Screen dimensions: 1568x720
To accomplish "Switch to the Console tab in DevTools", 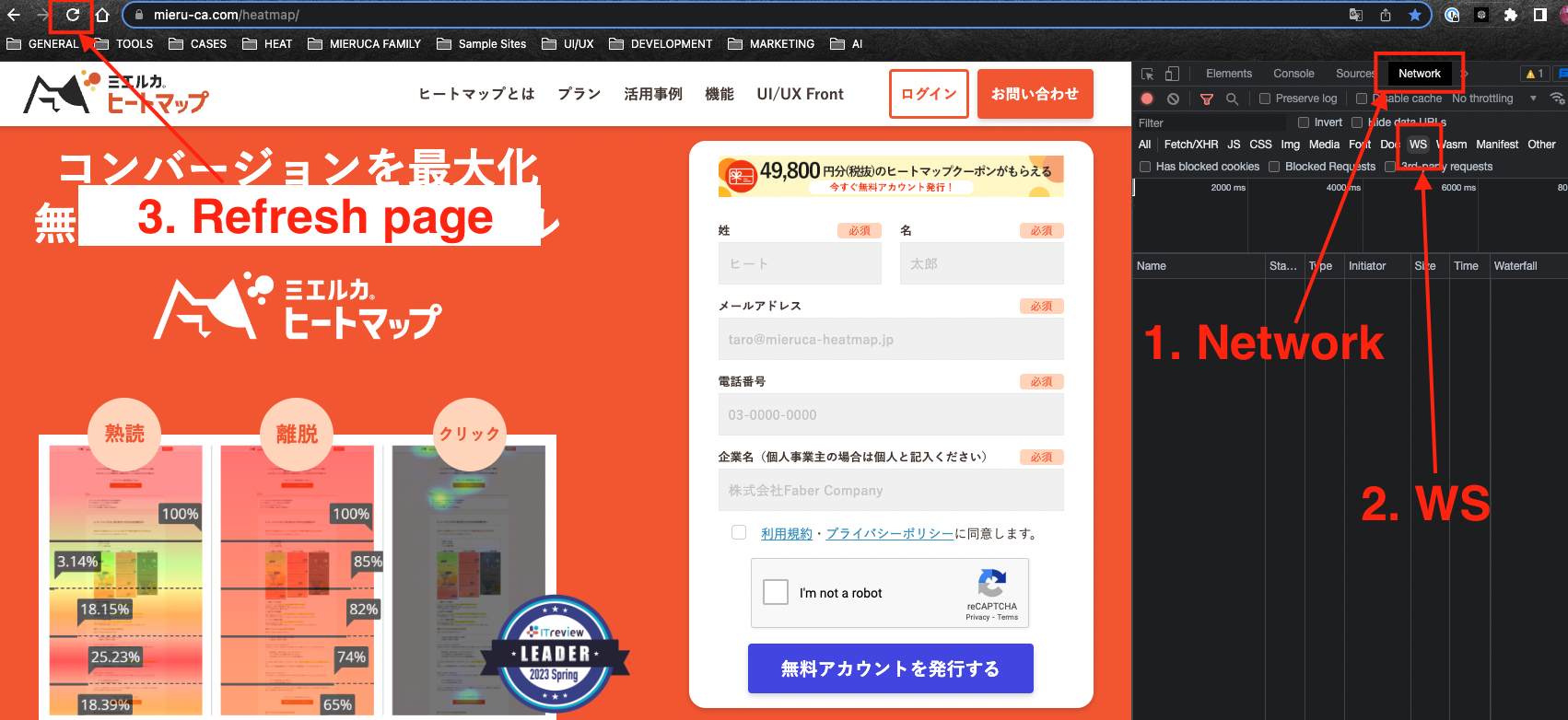I will pyautogui.click(x=1293, y=74).
